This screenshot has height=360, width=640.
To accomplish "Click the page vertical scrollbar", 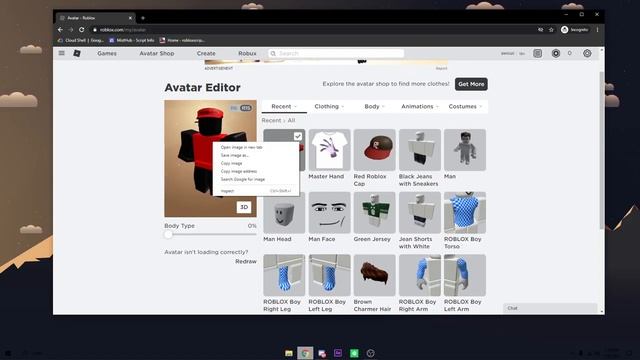I will (602, 150).
